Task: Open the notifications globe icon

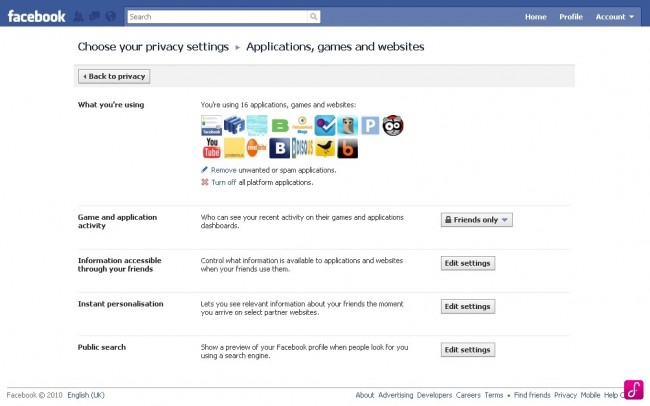Action: pyautogui.click(x=110, y=17)
